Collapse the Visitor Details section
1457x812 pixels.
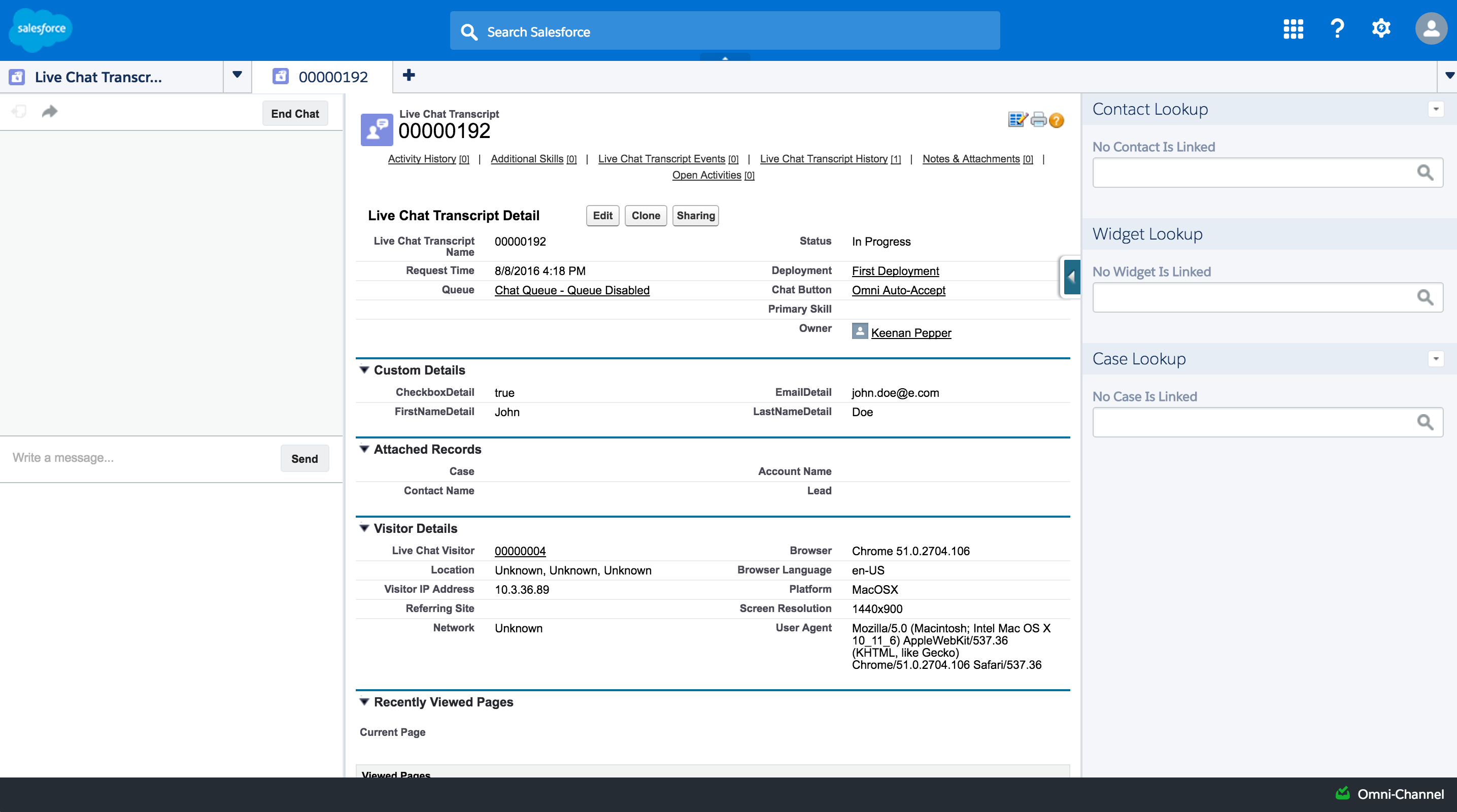point(364,528)
